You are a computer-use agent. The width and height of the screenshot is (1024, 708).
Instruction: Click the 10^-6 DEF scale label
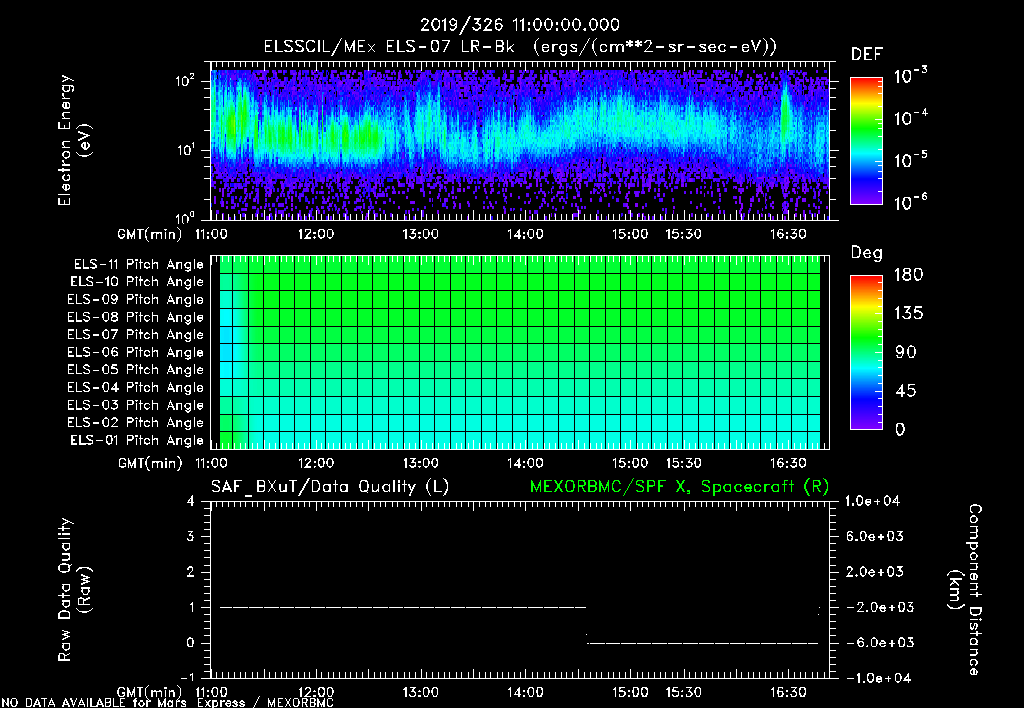[x=910, y=202]
